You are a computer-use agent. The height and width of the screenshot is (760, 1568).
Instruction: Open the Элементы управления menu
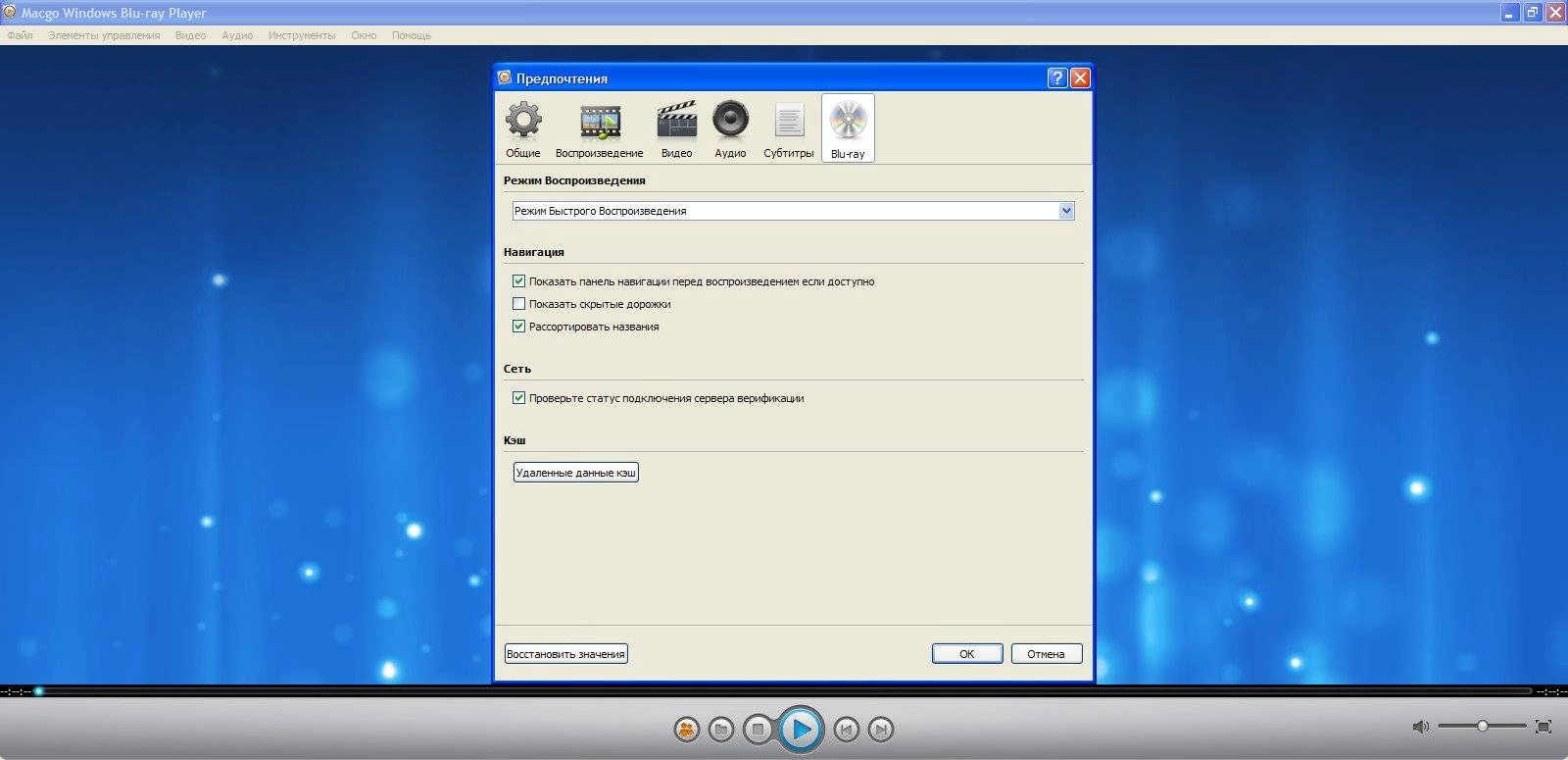click(x=104, y=35)
